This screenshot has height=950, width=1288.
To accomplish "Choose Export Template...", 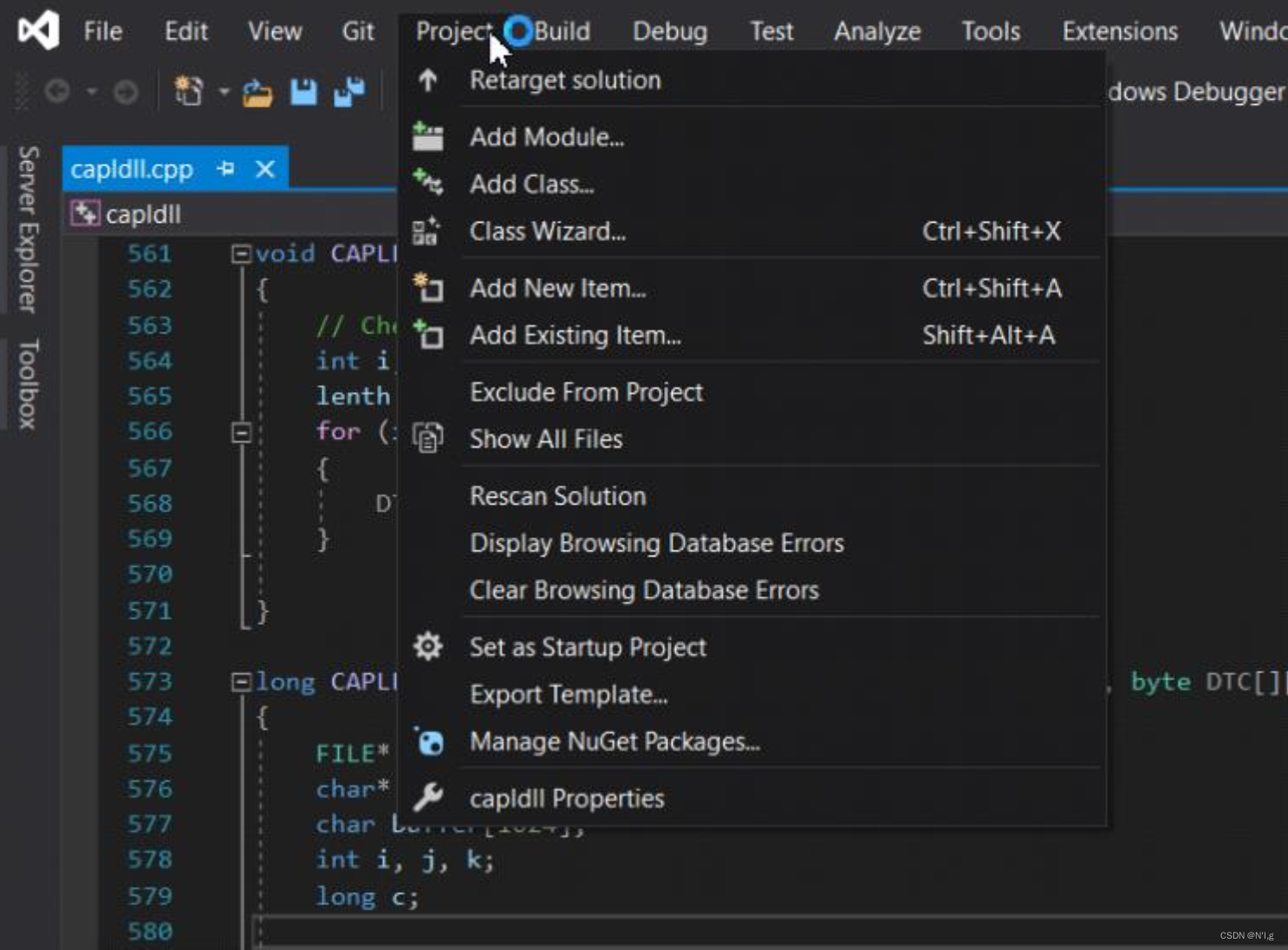I will coord(751,694).
